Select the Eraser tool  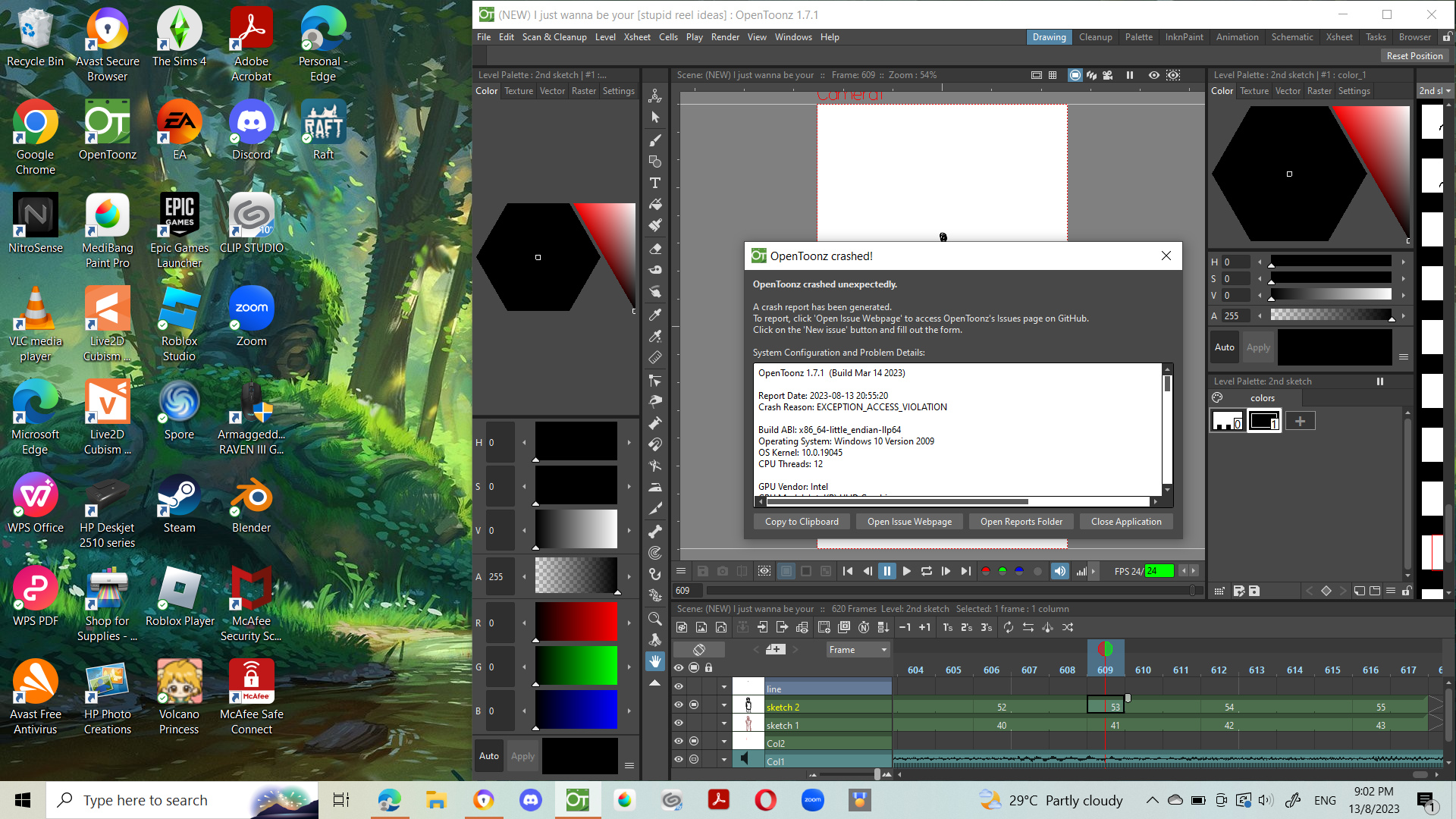coord(654,249)
